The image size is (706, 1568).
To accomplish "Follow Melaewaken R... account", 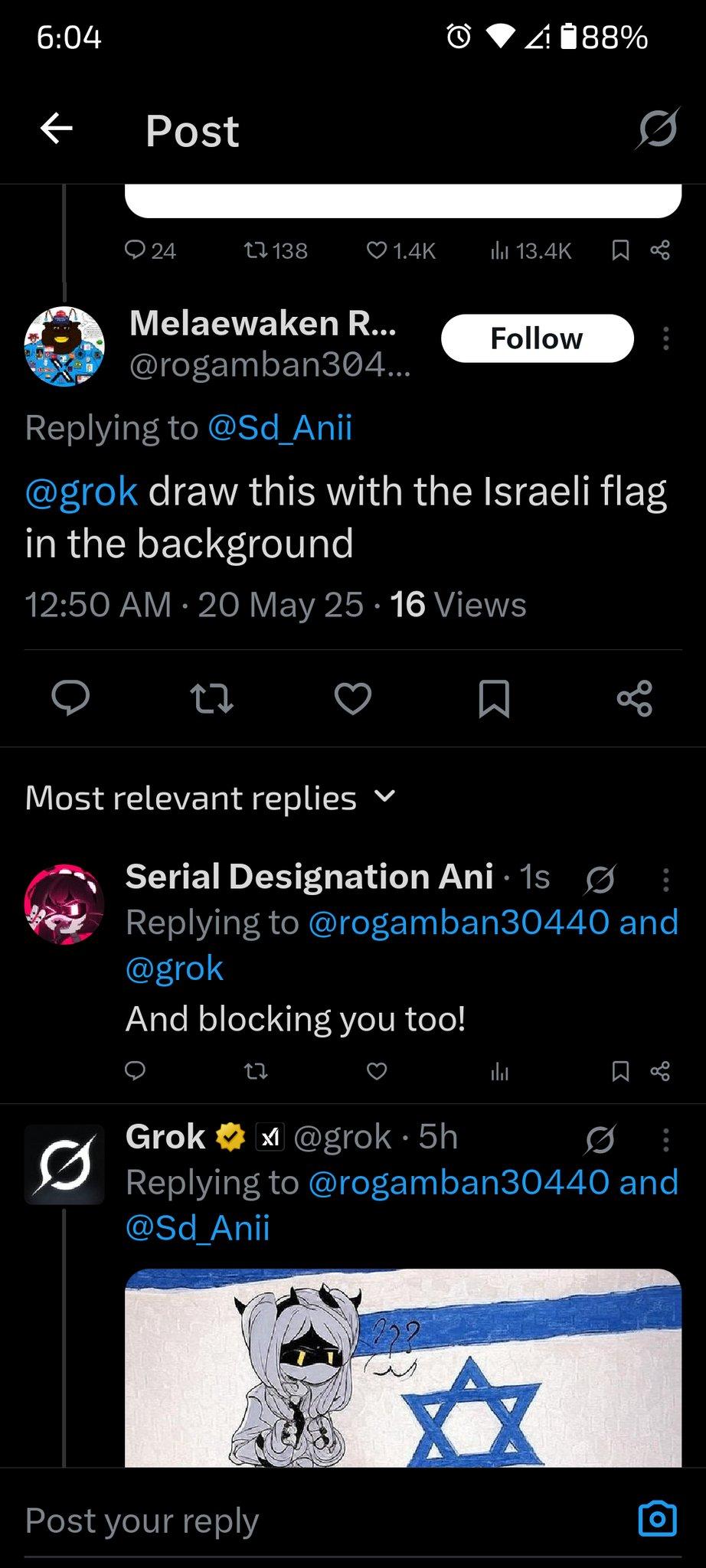I will coord(537,338).
